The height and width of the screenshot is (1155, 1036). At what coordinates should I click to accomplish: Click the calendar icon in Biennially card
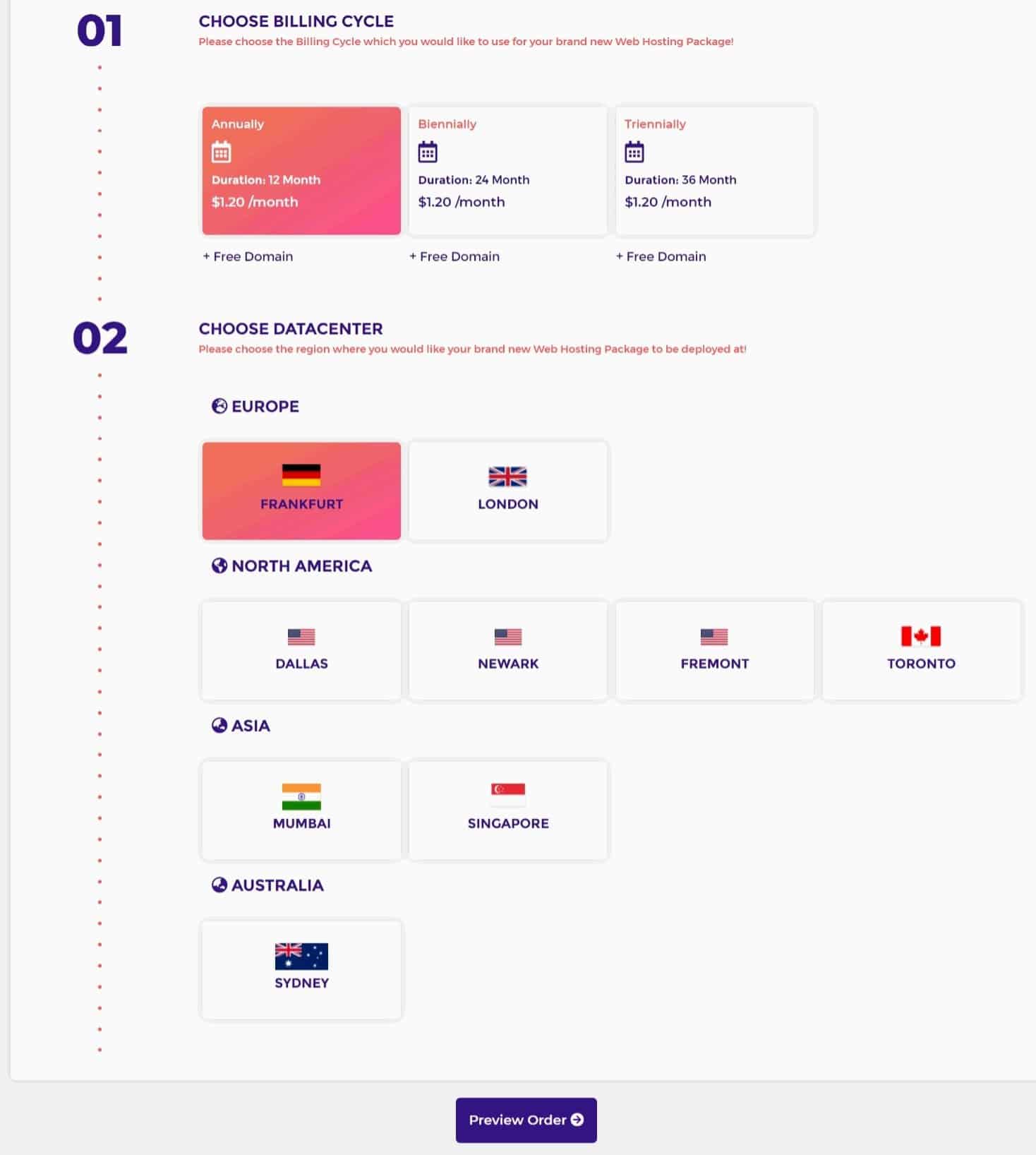[x=428, y=152]
